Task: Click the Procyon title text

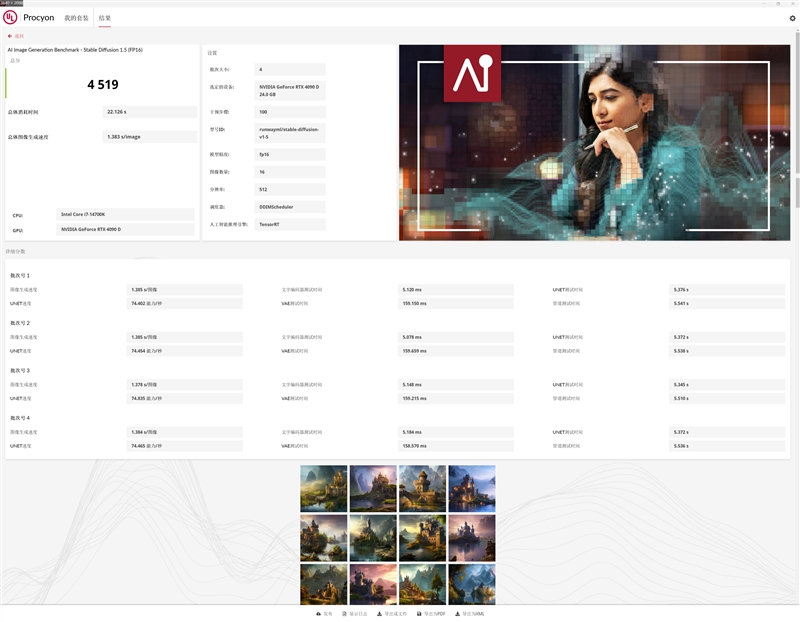Action: pos(39,17)
